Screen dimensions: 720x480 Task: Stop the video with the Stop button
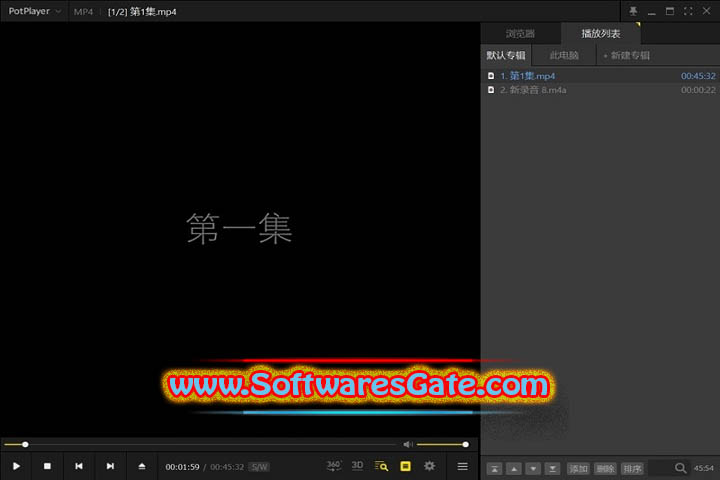(x=47, y=466)
